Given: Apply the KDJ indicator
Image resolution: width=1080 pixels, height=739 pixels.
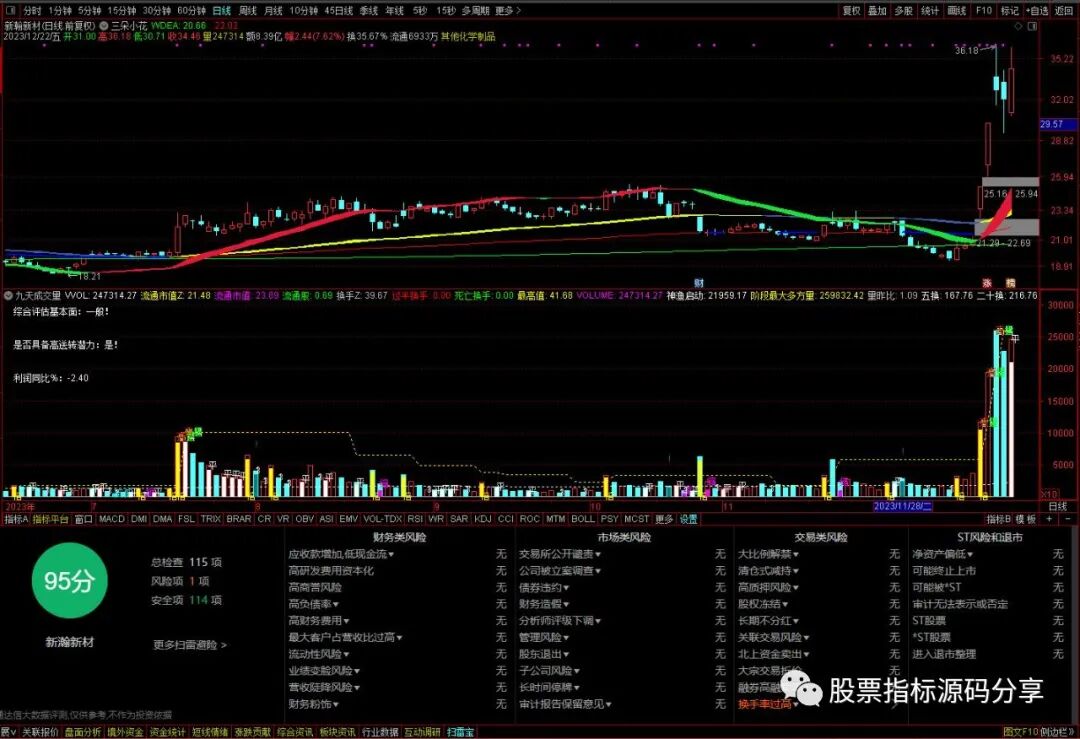Looking at the screenshot, I should (x=483, y=519).
